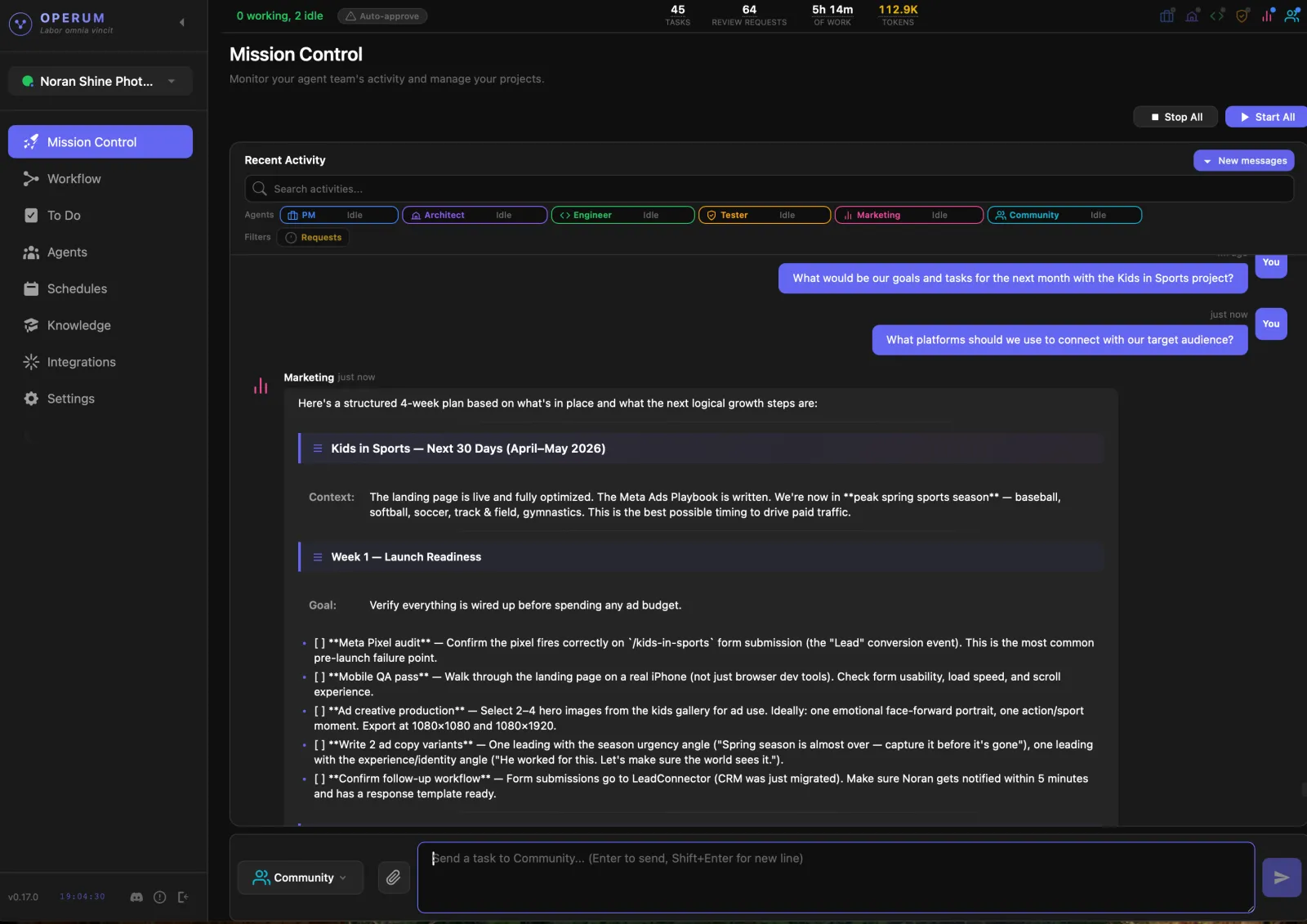Switch to the Knowledge sidebar item
The width and height of the screenshot is (1307, 924).
[78, 325]
